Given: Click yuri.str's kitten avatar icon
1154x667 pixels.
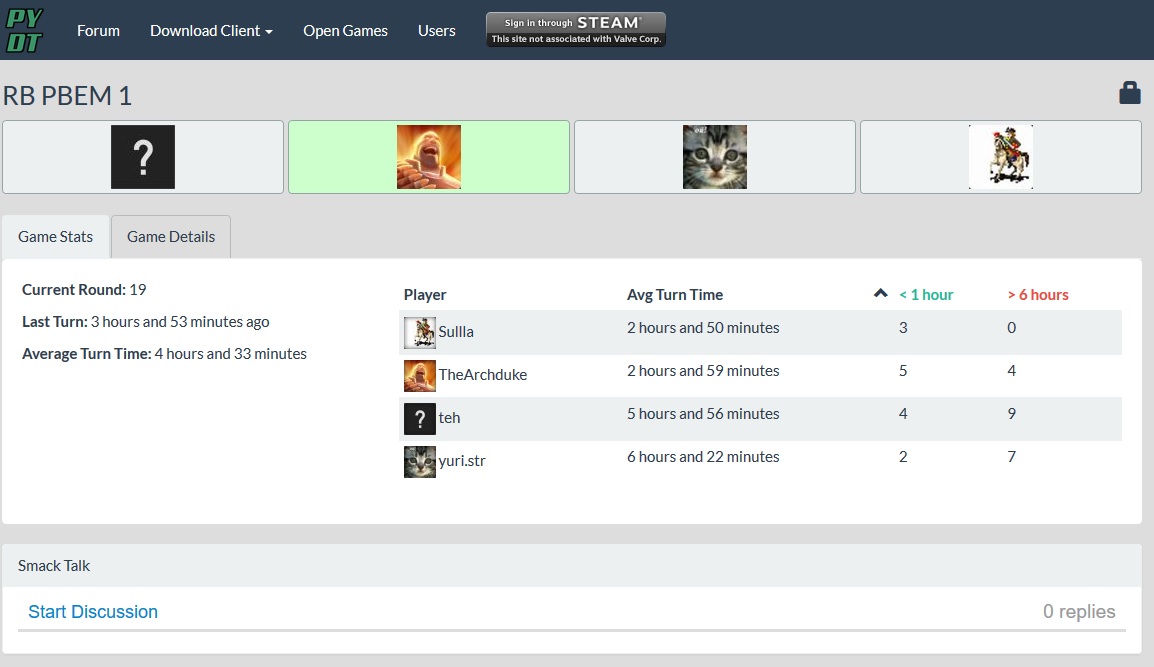Looking at the screenshot, I should click(x=419, y=461).
